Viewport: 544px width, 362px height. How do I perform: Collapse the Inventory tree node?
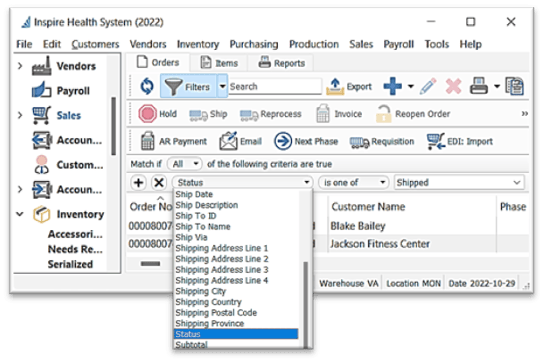[20, 214]
